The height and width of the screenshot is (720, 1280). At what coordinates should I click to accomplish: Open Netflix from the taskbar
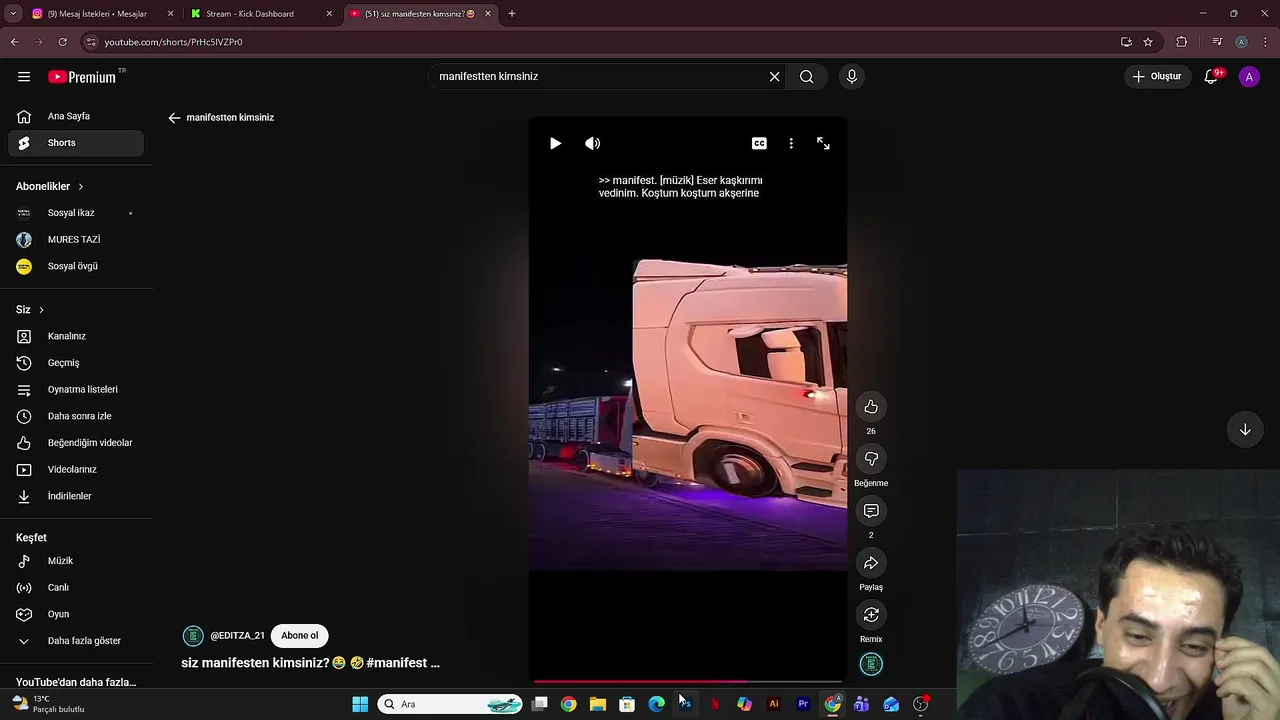click(715, 704)
